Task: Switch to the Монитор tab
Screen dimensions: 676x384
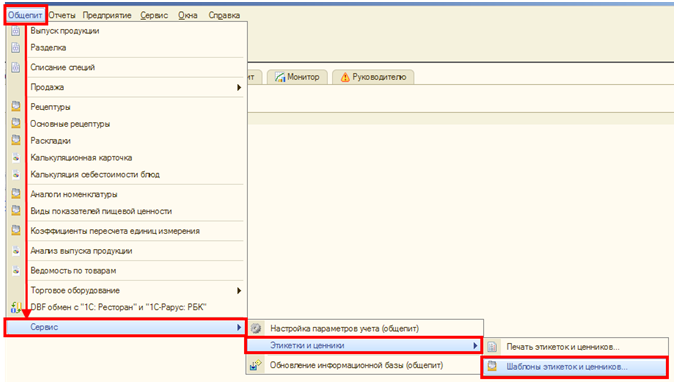Action: [297, 77]
